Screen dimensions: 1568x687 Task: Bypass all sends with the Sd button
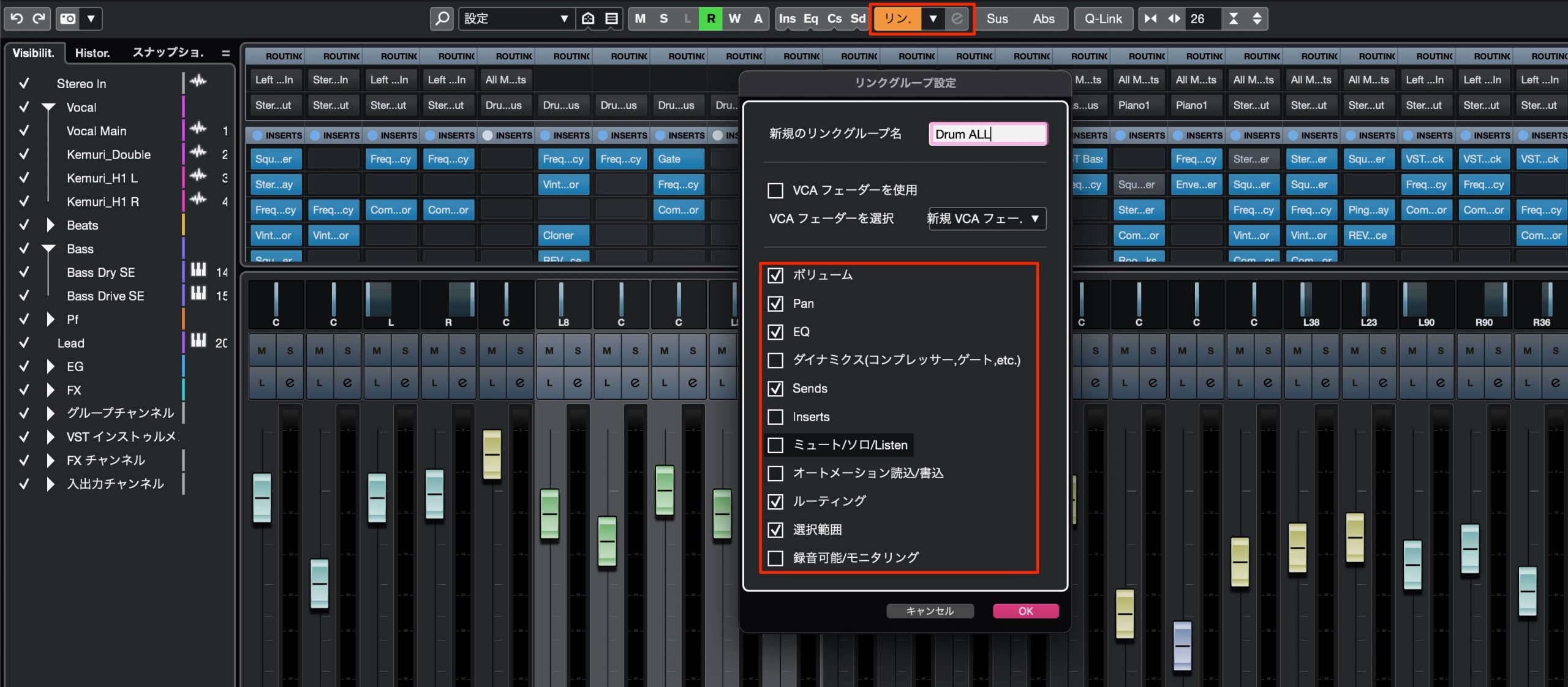[x=858, y=18]
